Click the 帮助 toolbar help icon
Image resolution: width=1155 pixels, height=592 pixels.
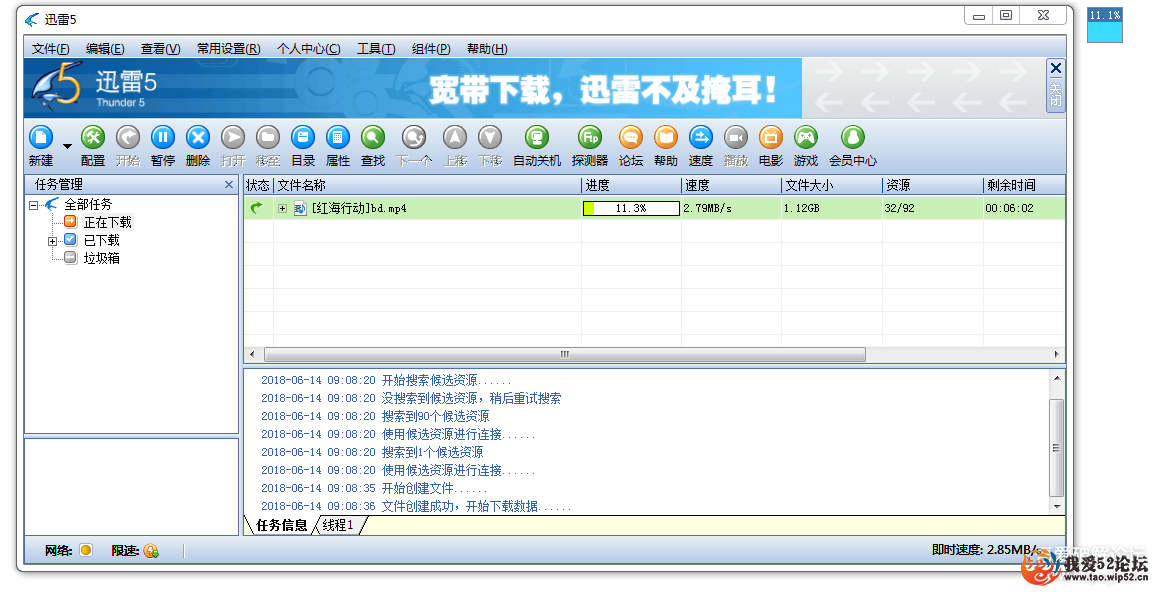click(666, 138)
